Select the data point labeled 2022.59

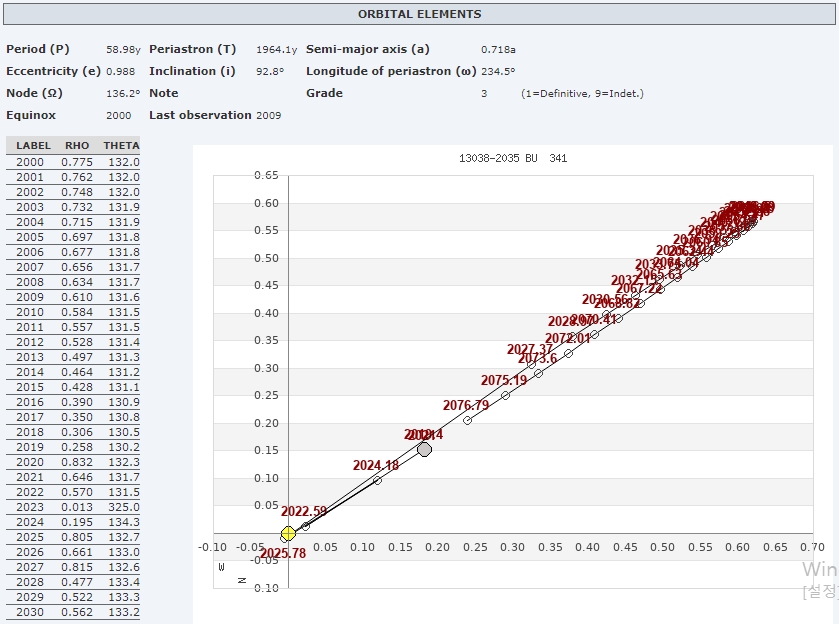[306, 526]
